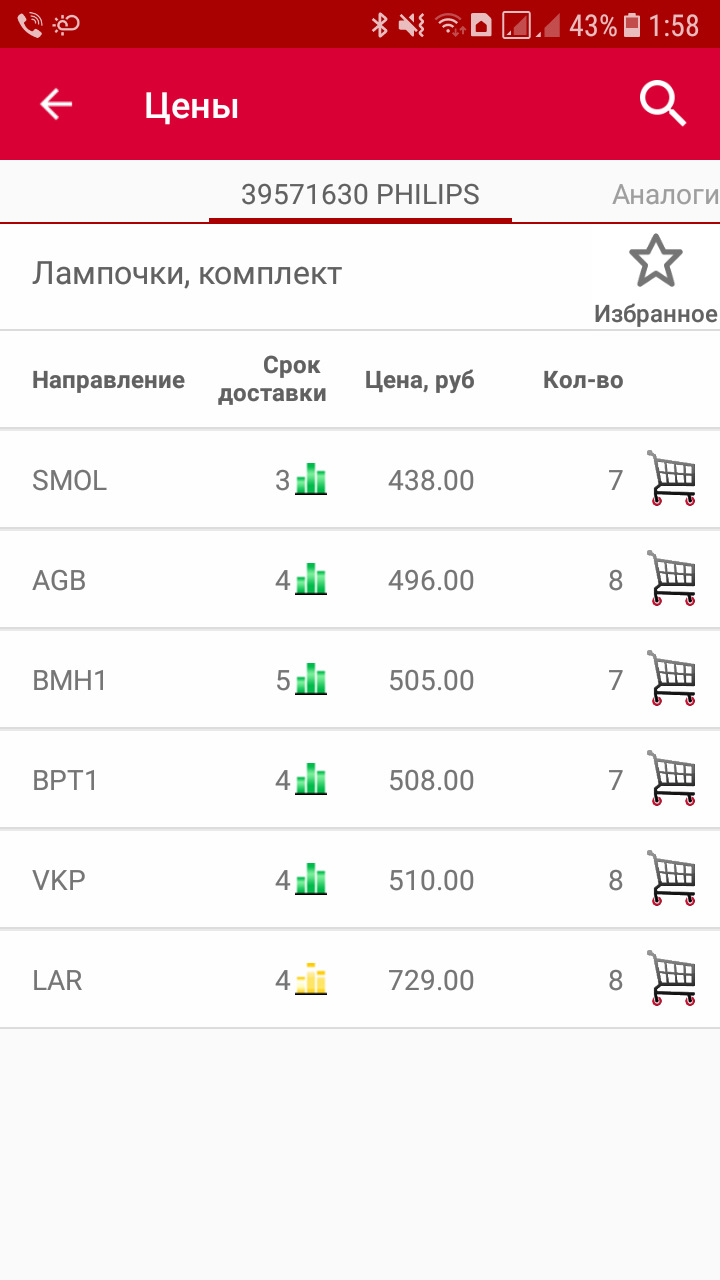This screenshot has width=720, height=1280.
Task: Select the 39571630 PHILIPS tab
Action: (x=360, y=194)
